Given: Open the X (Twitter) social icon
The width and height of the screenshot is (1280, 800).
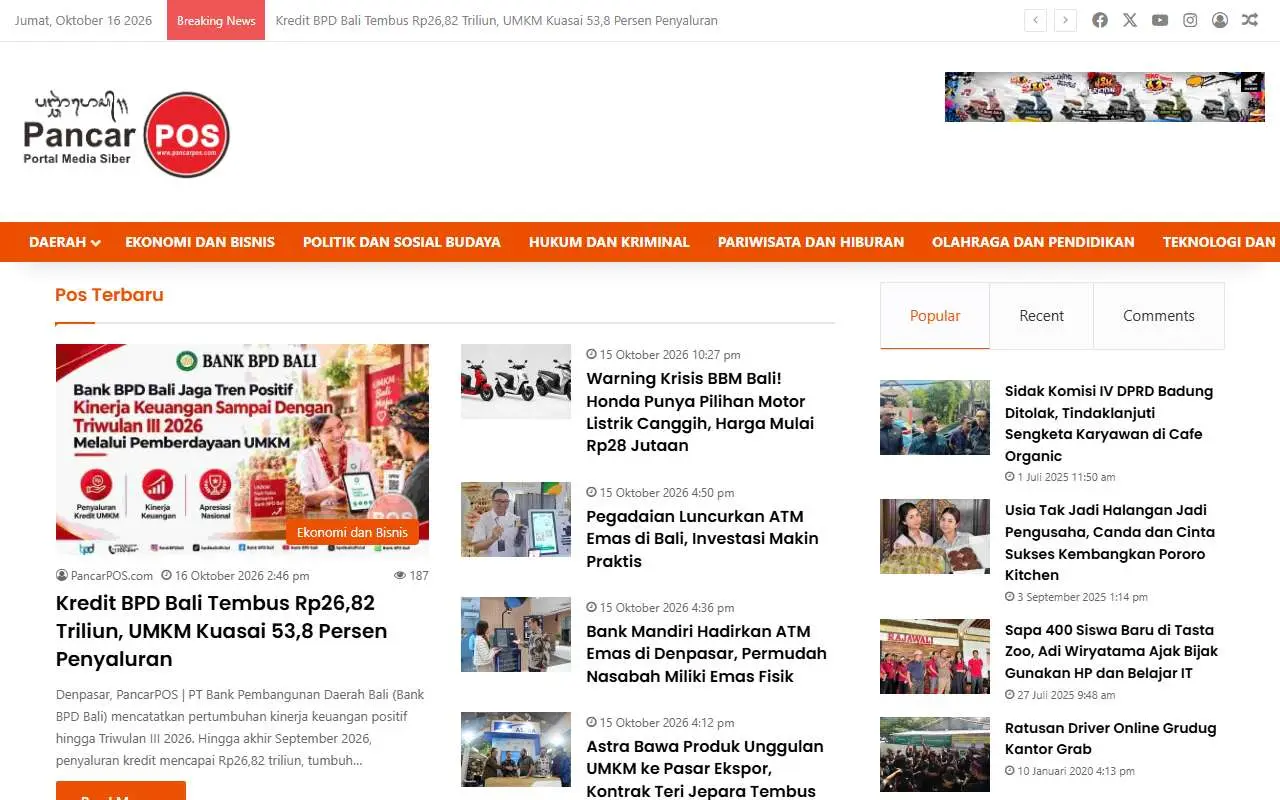Looking at the screenshot, I should pos(1130,20).
